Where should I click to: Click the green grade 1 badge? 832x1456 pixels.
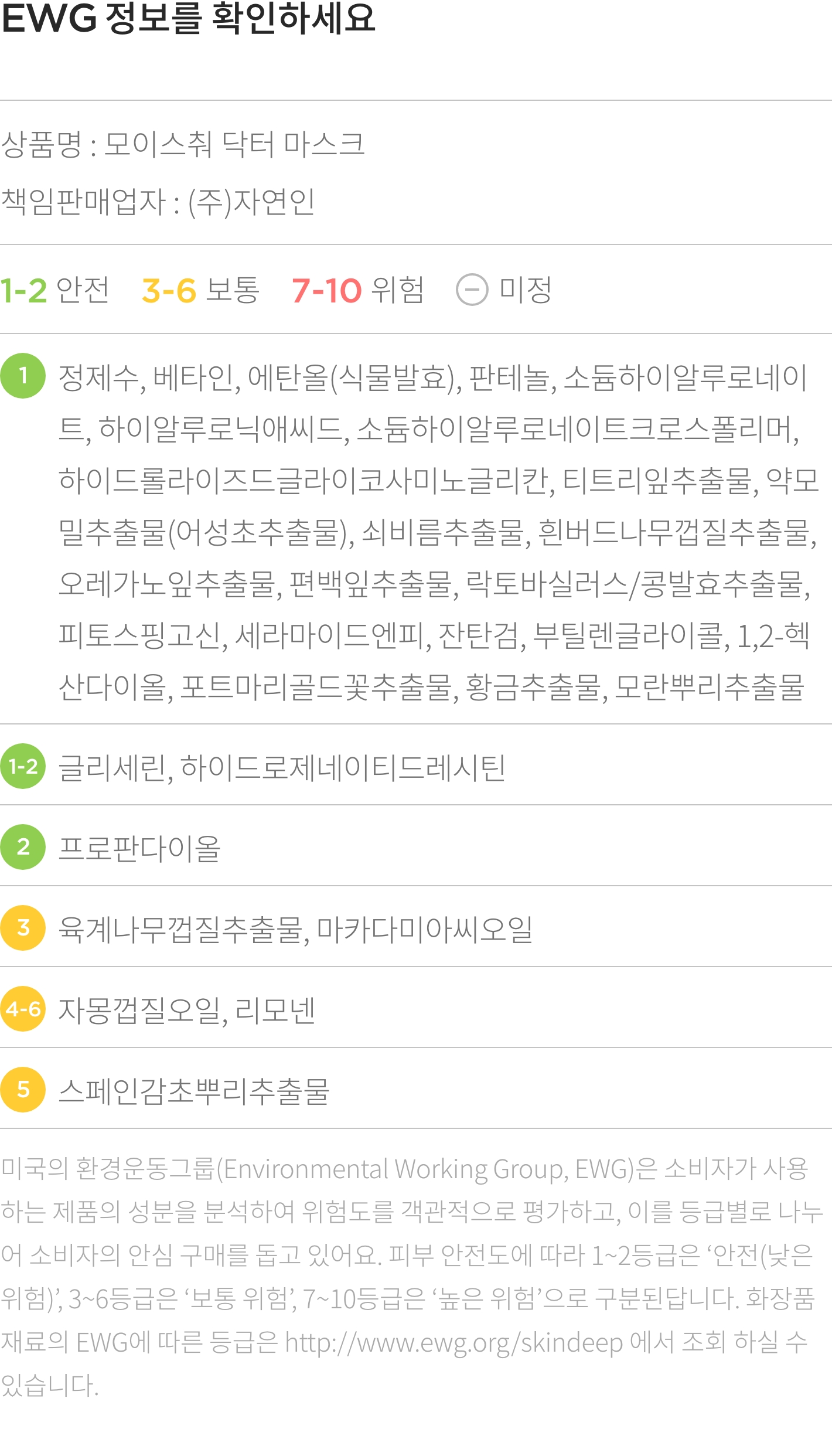point(23,376)
